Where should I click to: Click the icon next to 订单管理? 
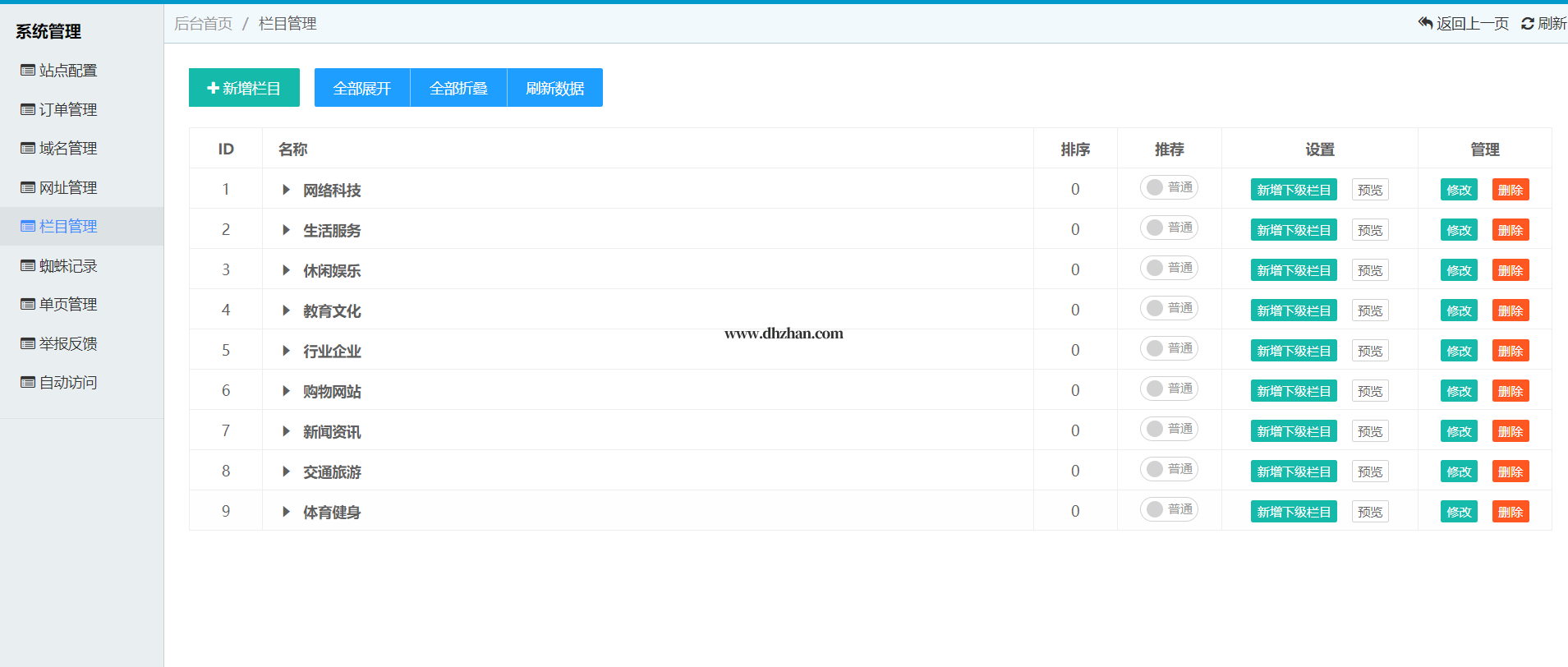tap(28, 110)
